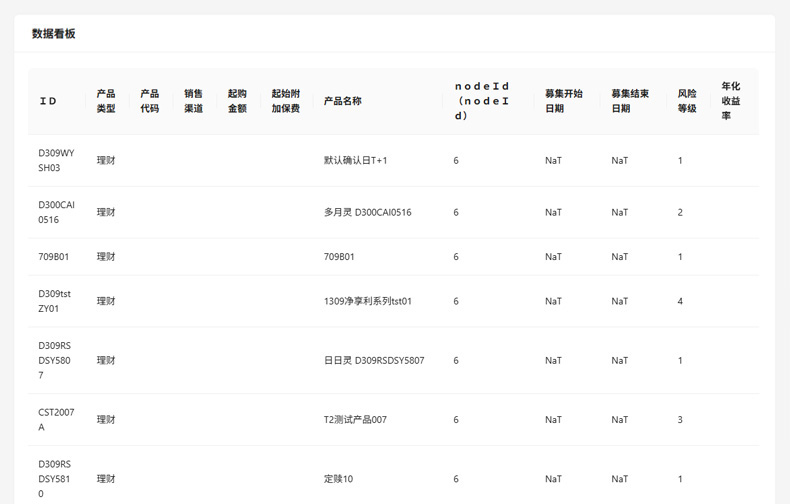Screen dimensions: 790x504
Task: Select the 销售渠道 column header
Action: [193, 101]
